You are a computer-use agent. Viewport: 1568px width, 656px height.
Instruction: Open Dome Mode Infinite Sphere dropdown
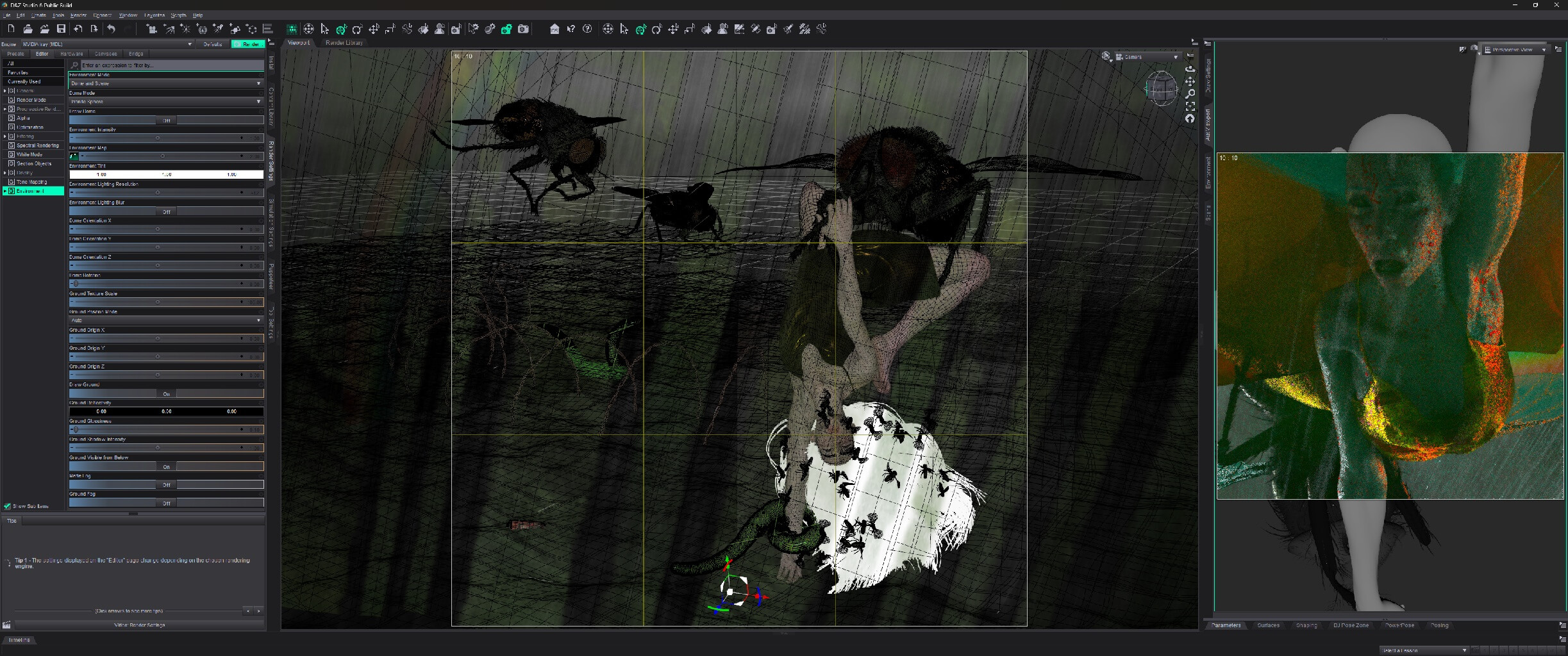click(x=166, y=101)
